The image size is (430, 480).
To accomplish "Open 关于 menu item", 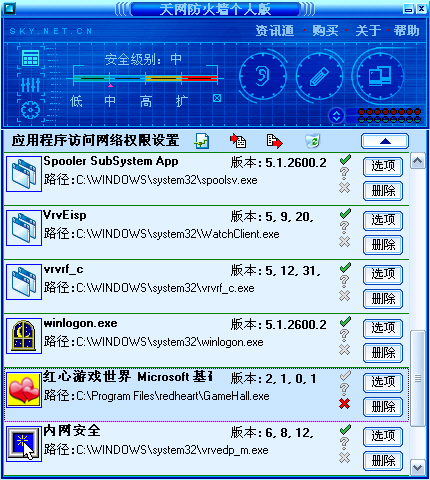I will click(368, 31).
